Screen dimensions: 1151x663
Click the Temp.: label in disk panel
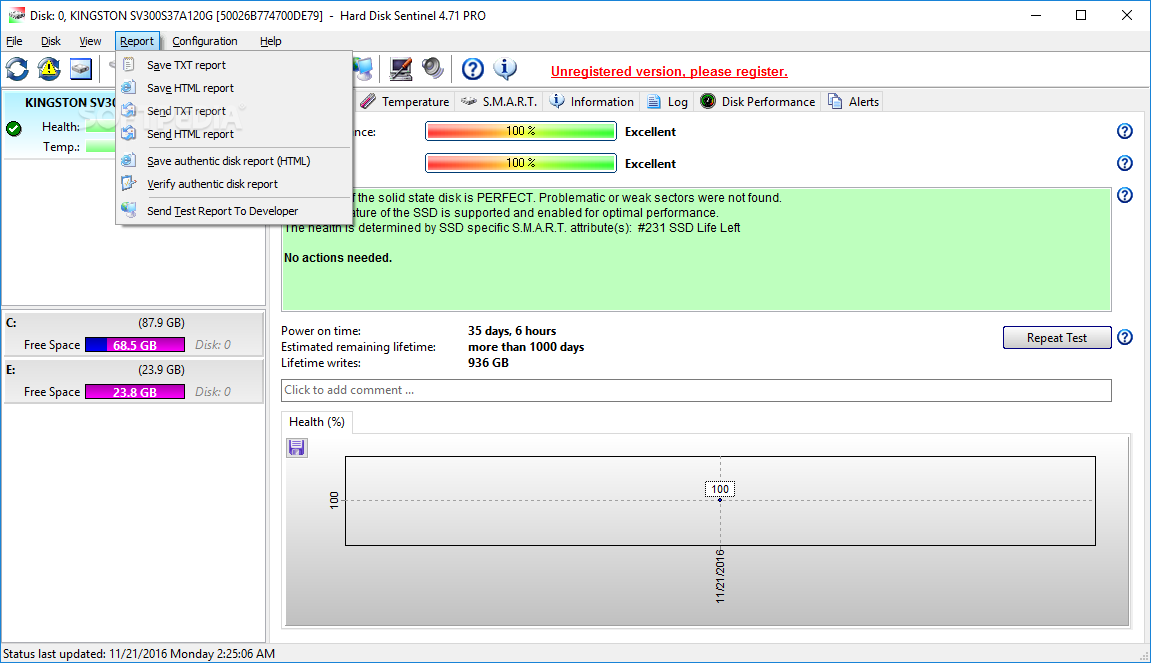click(61, 147)
